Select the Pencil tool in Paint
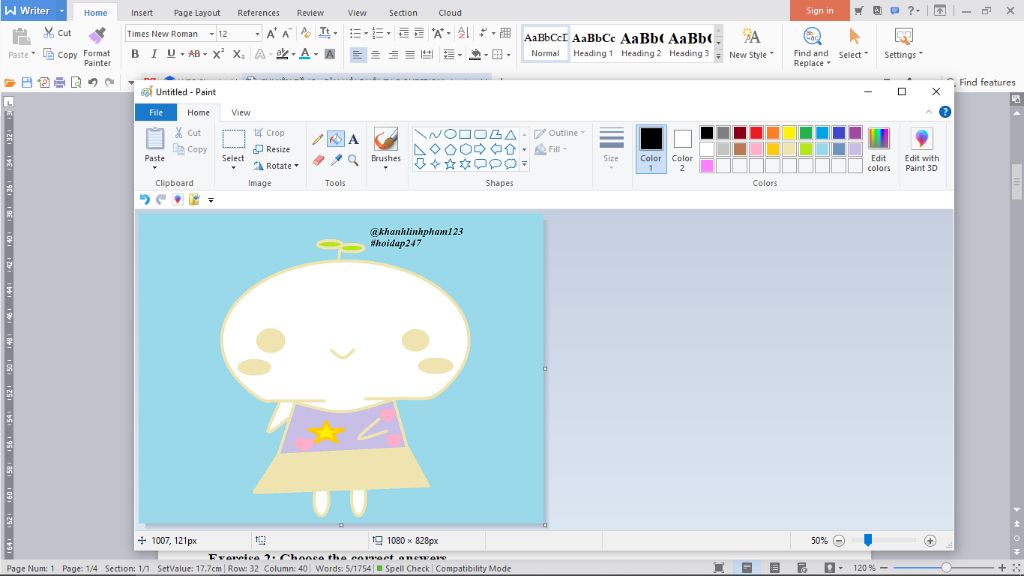This screenshot has height=576, width=1024. click(318, 138)
